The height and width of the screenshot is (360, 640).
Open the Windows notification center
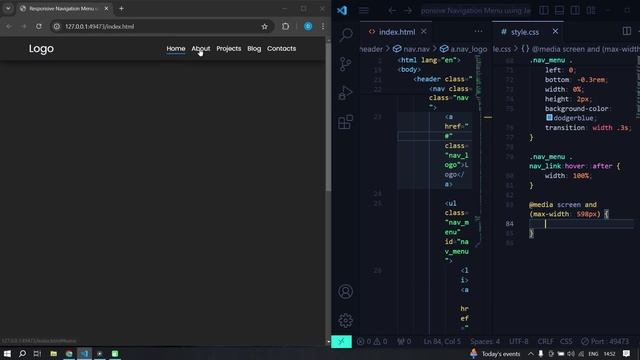point(627,353)
